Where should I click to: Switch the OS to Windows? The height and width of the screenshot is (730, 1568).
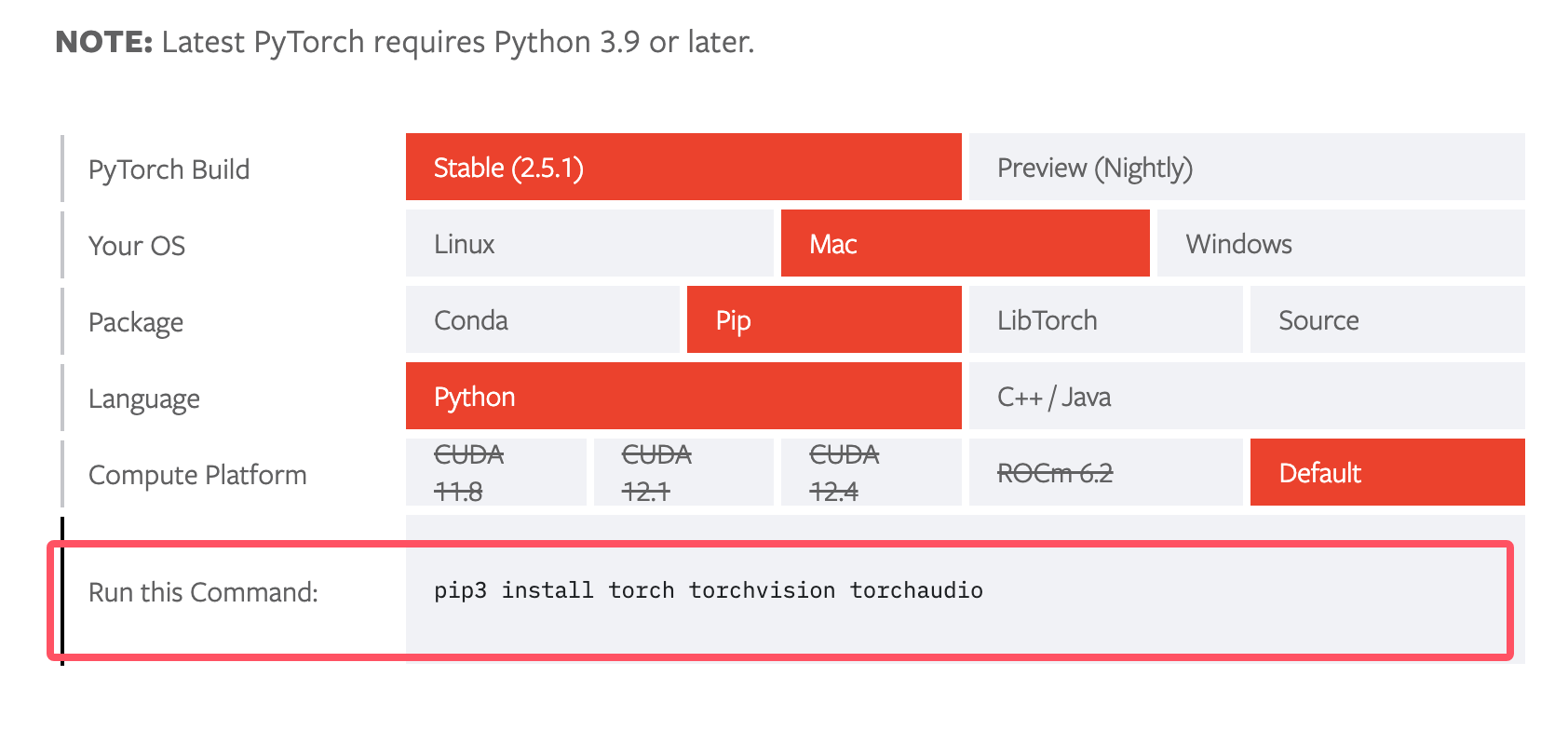tap(1340, 244)
